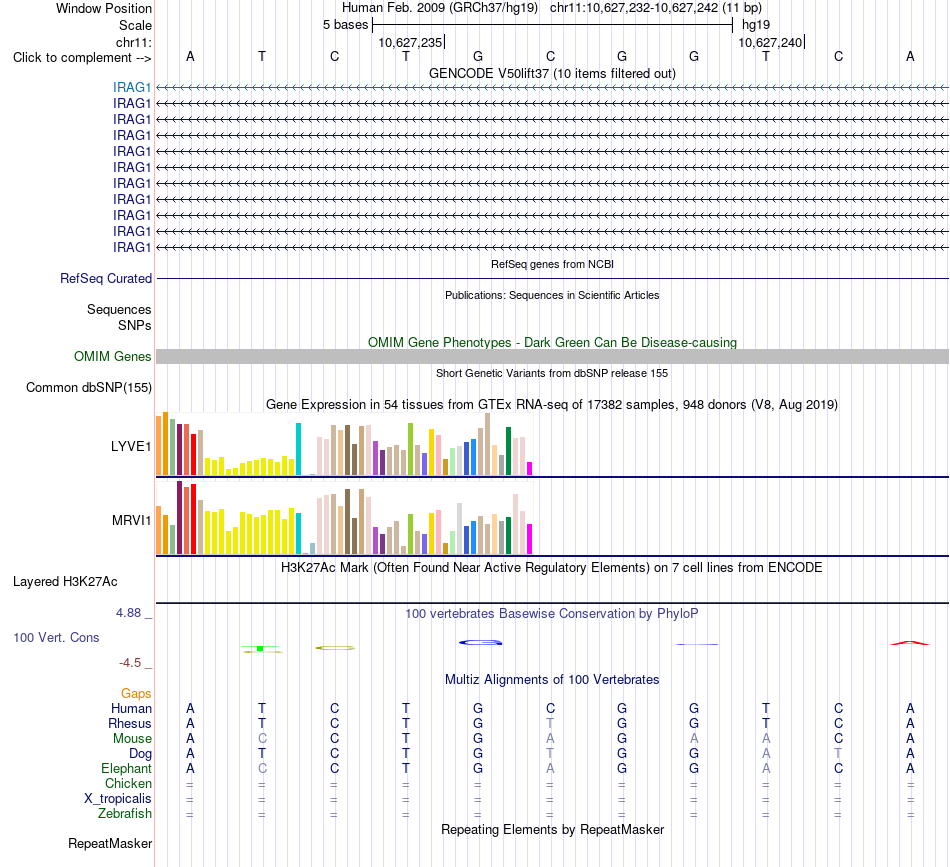Click the faded A in Dog row
This screenshot has height=867, width=950.
[x=766, y=754]
